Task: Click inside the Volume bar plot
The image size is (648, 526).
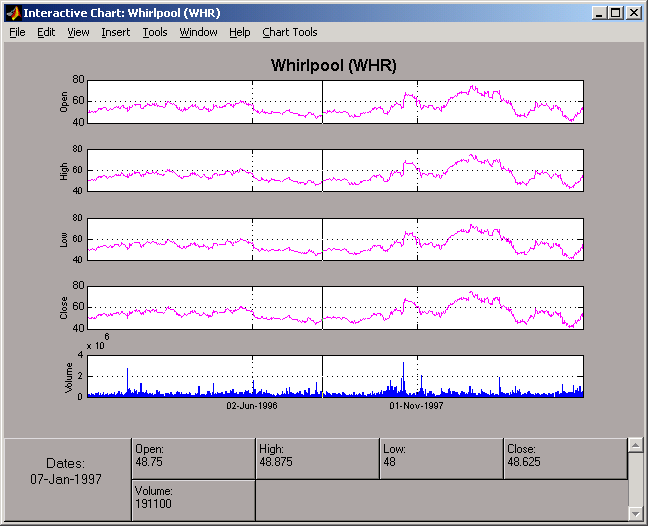Action: pos(335,376)
